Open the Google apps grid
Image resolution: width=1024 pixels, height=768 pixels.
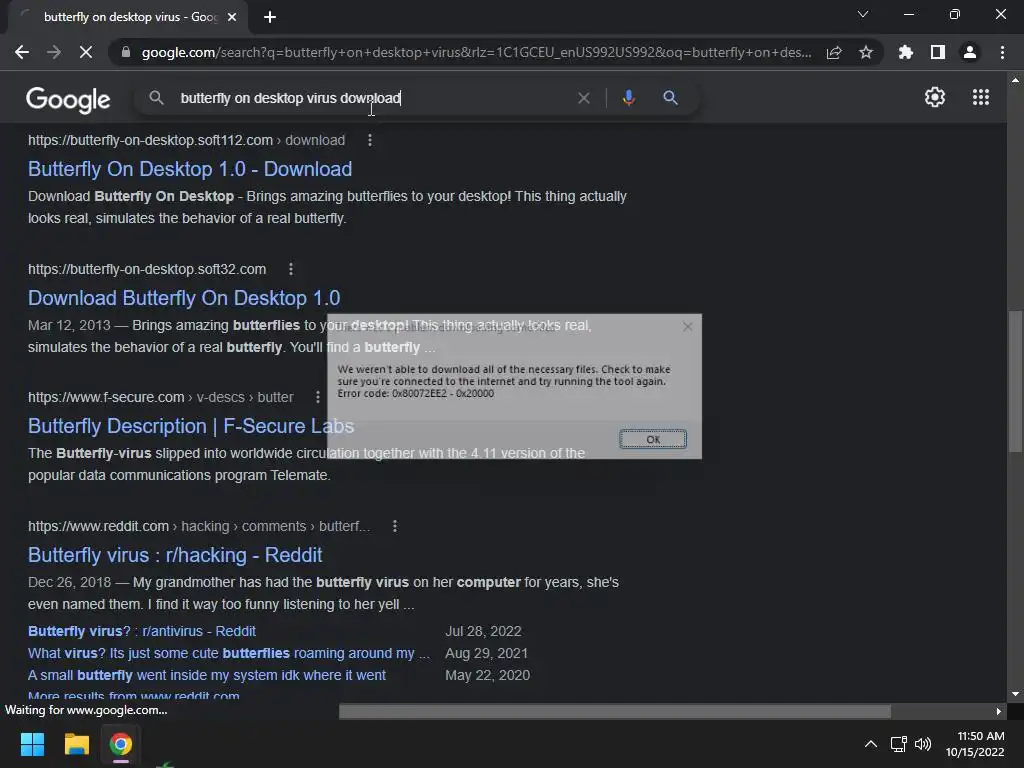pyautogui.click(x=980, y=97)
